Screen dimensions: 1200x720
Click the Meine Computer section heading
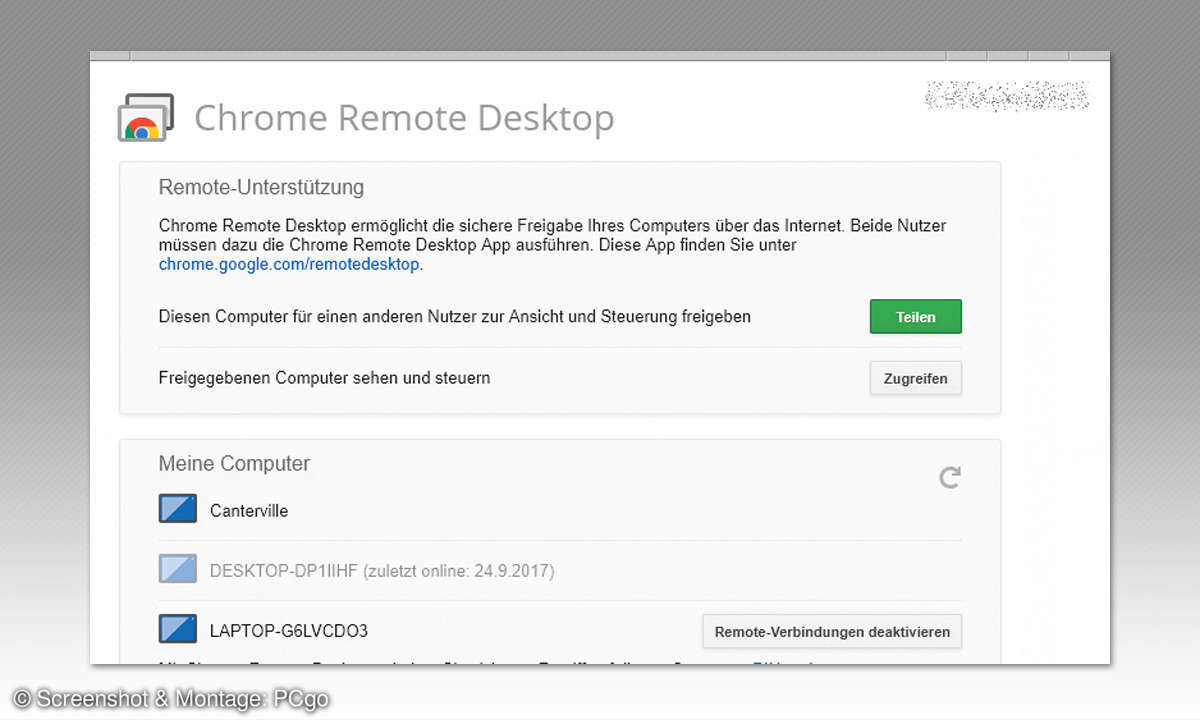[x=234, y=463]
